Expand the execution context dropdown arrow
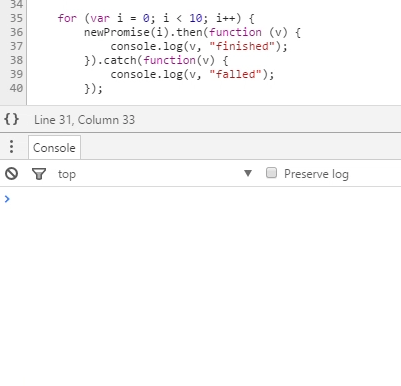The width and height of the screenshot is (401, 386). [x=248, y=173]
